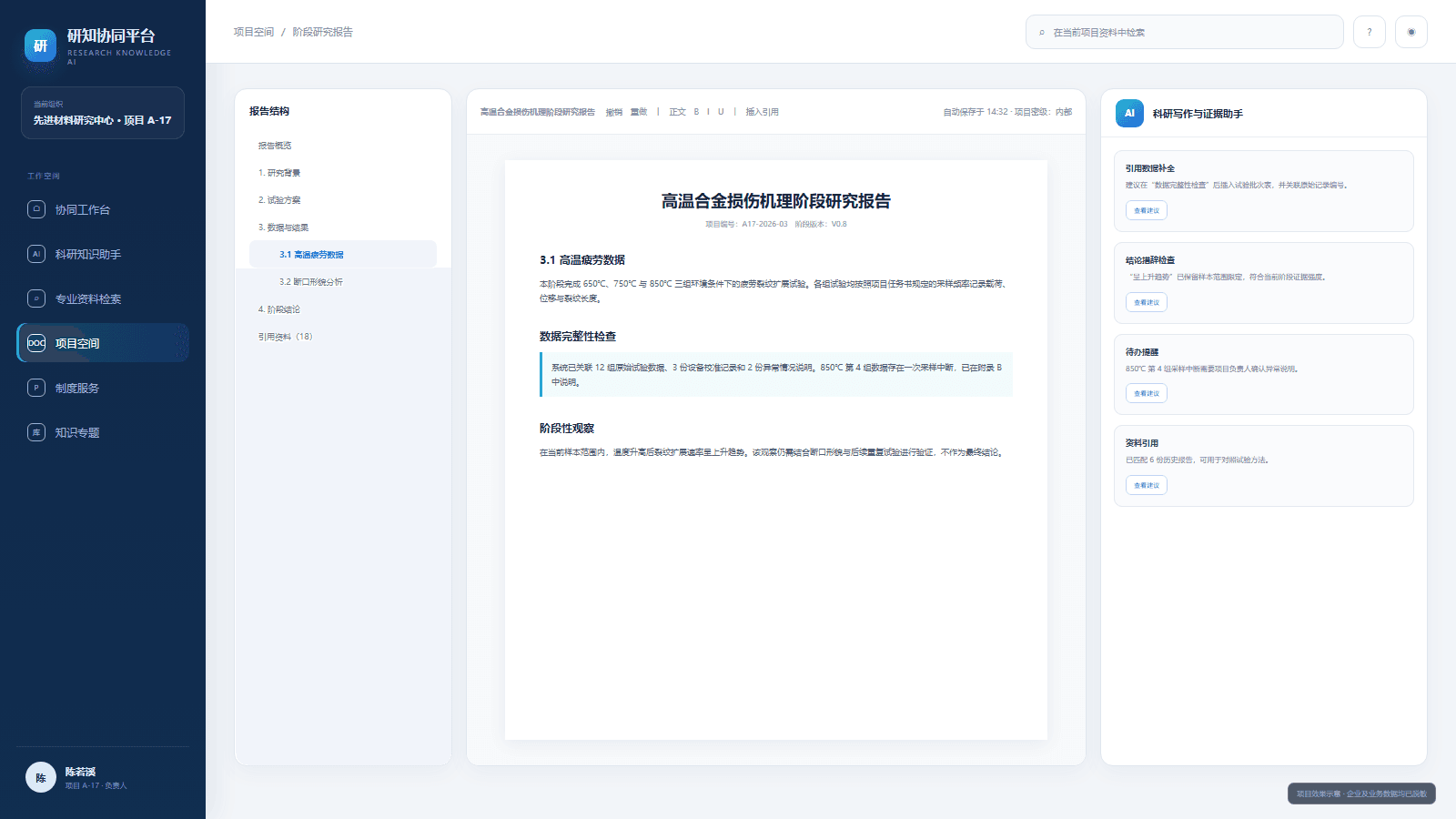Click the 研 platform logo icon

40,46
